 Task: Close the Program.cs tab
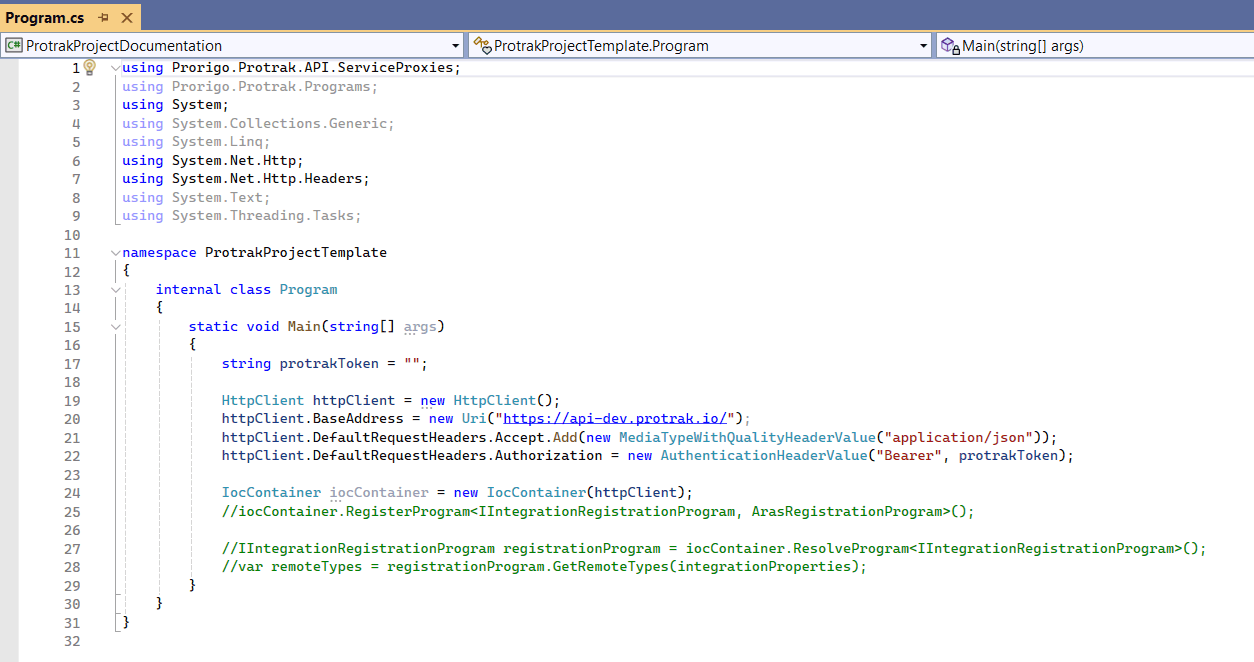tap(126, 18)
